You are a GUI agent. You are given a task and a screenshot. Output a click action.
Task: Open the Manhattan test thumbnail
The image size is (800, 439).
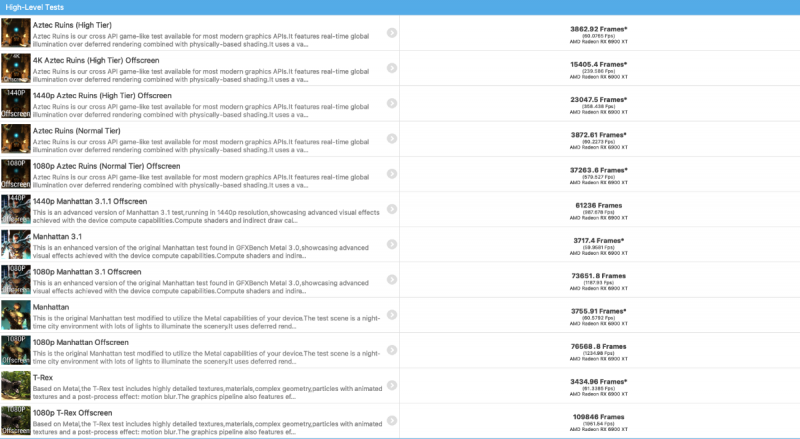pyautogui.click(x=16, y=314)
